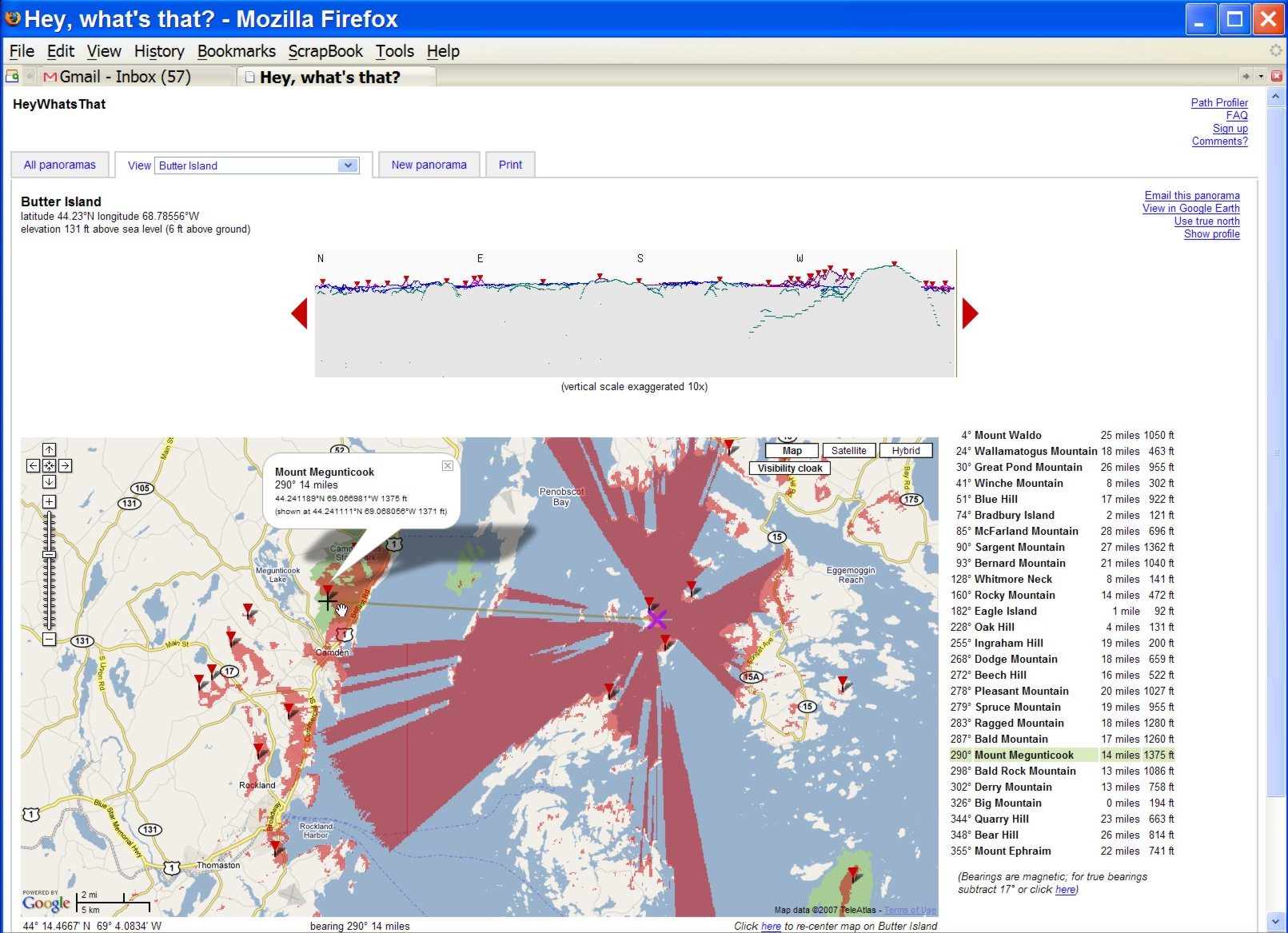1288x933 pixels.
Task: Click the page vertical scrollbar
Action: tap(1276, 453)
